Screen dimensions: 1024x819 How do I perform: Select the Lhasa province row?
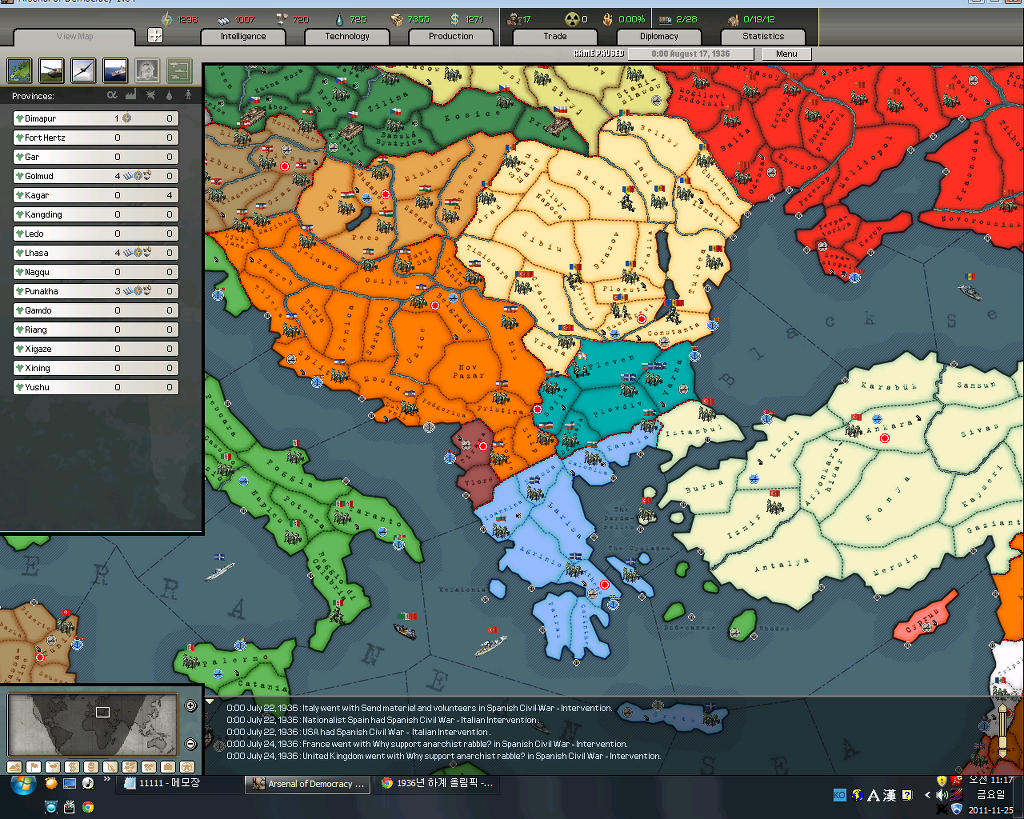pyautogui.click(x=95, y=253)
